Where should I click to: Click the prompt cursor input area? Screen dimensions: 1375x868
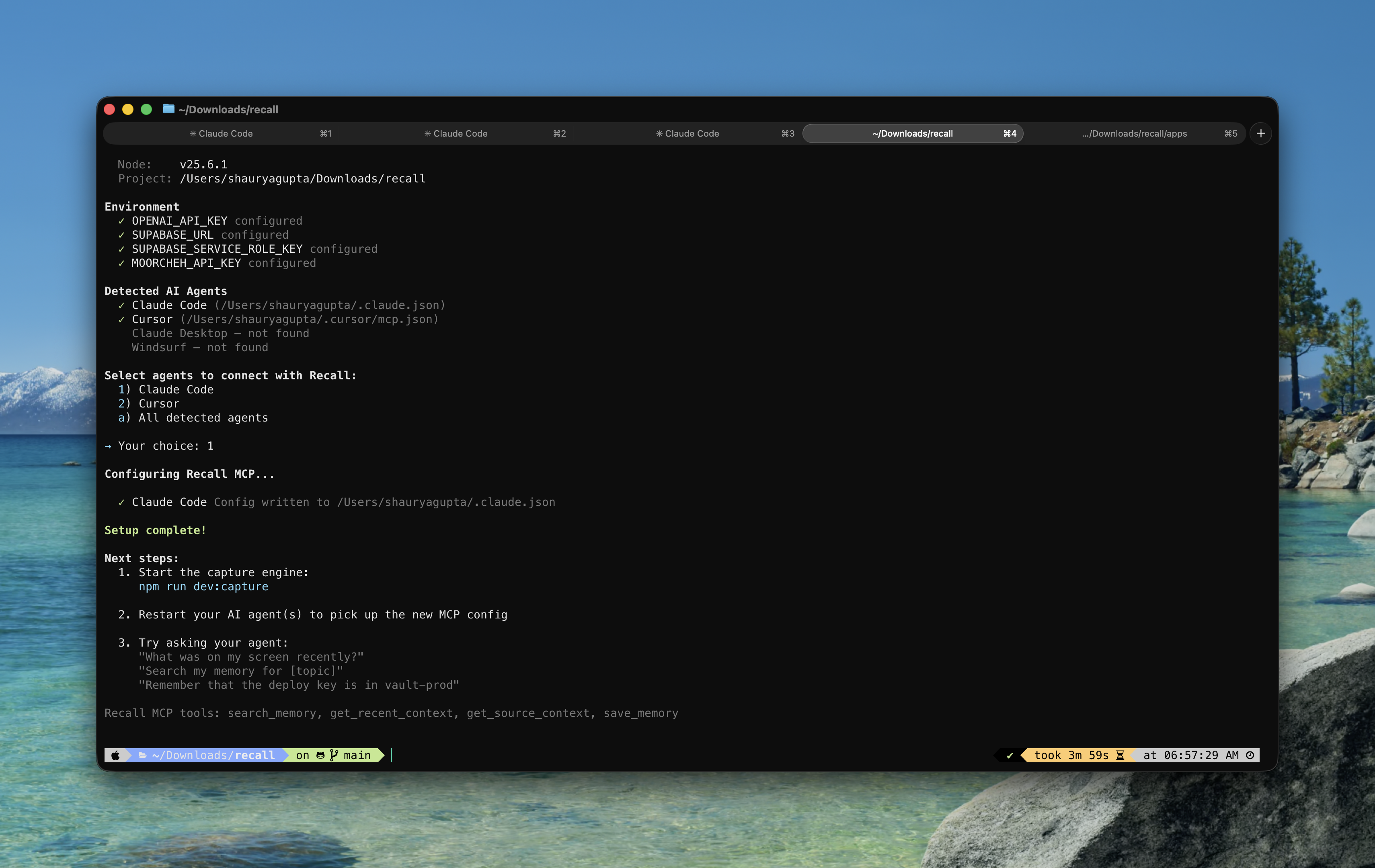click(392, 755)
